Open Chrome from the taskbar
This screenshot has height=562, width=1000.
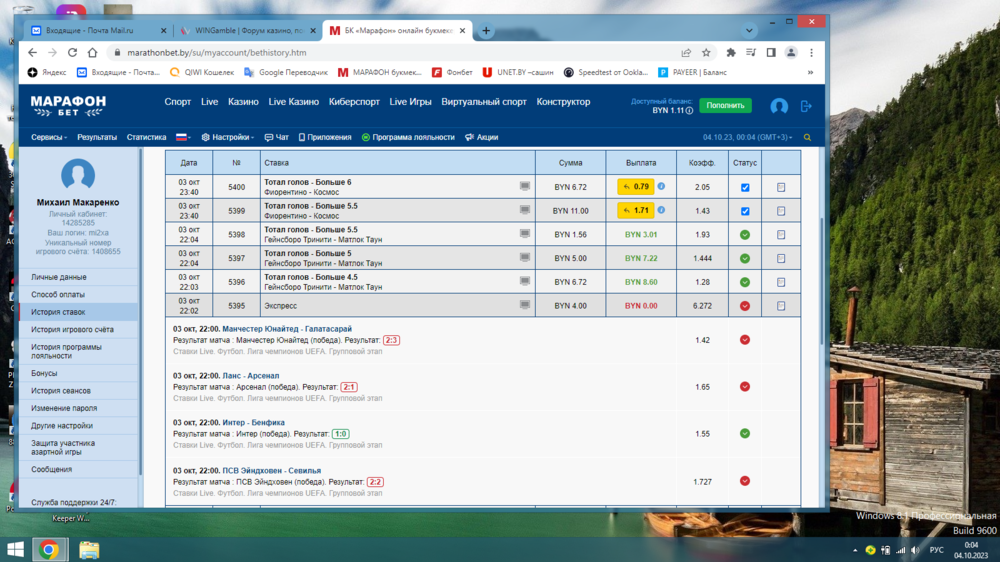pyautogui.click(x=49, y=549)
